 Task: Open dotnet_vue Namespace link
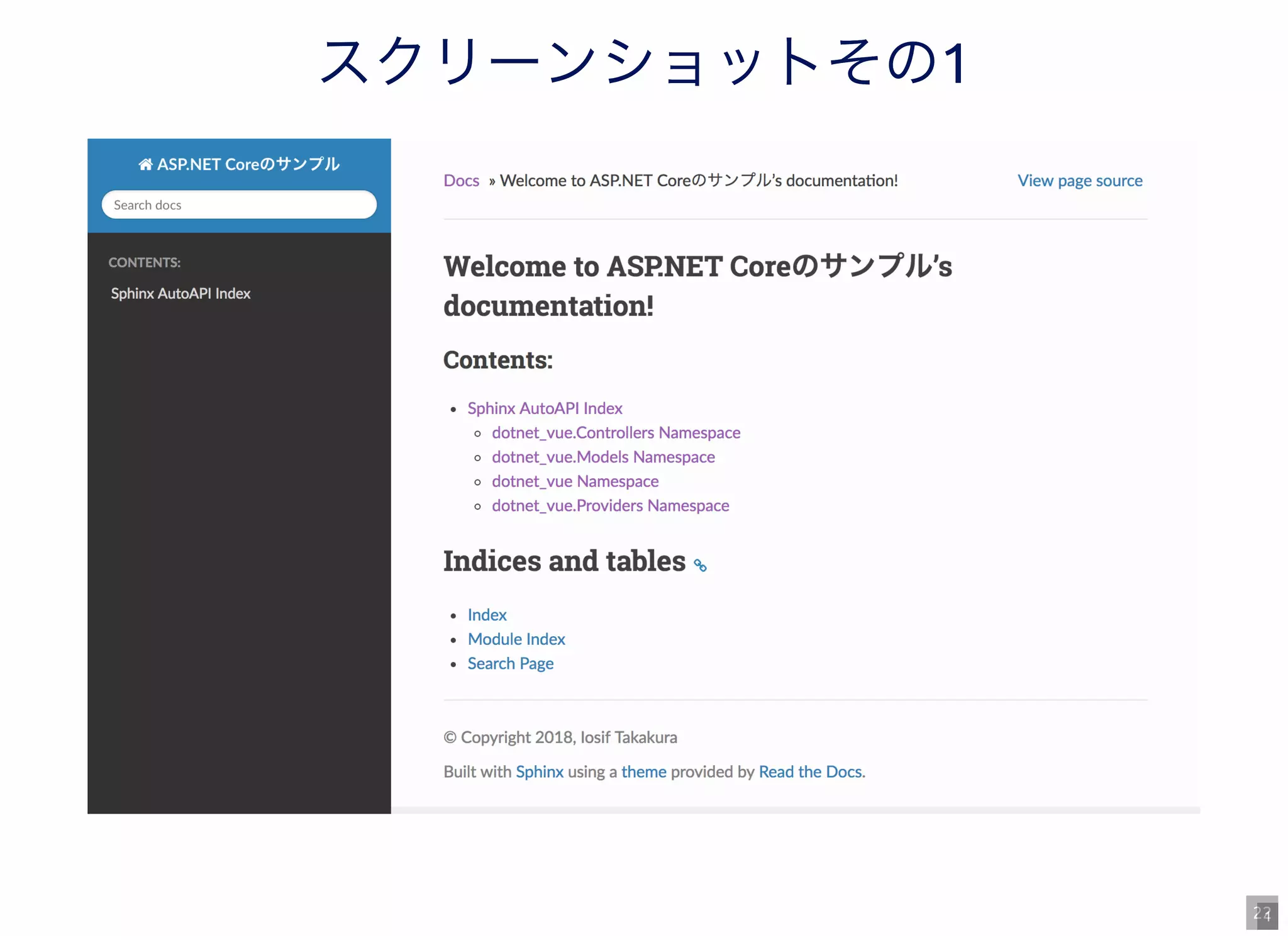coord(575,481)
